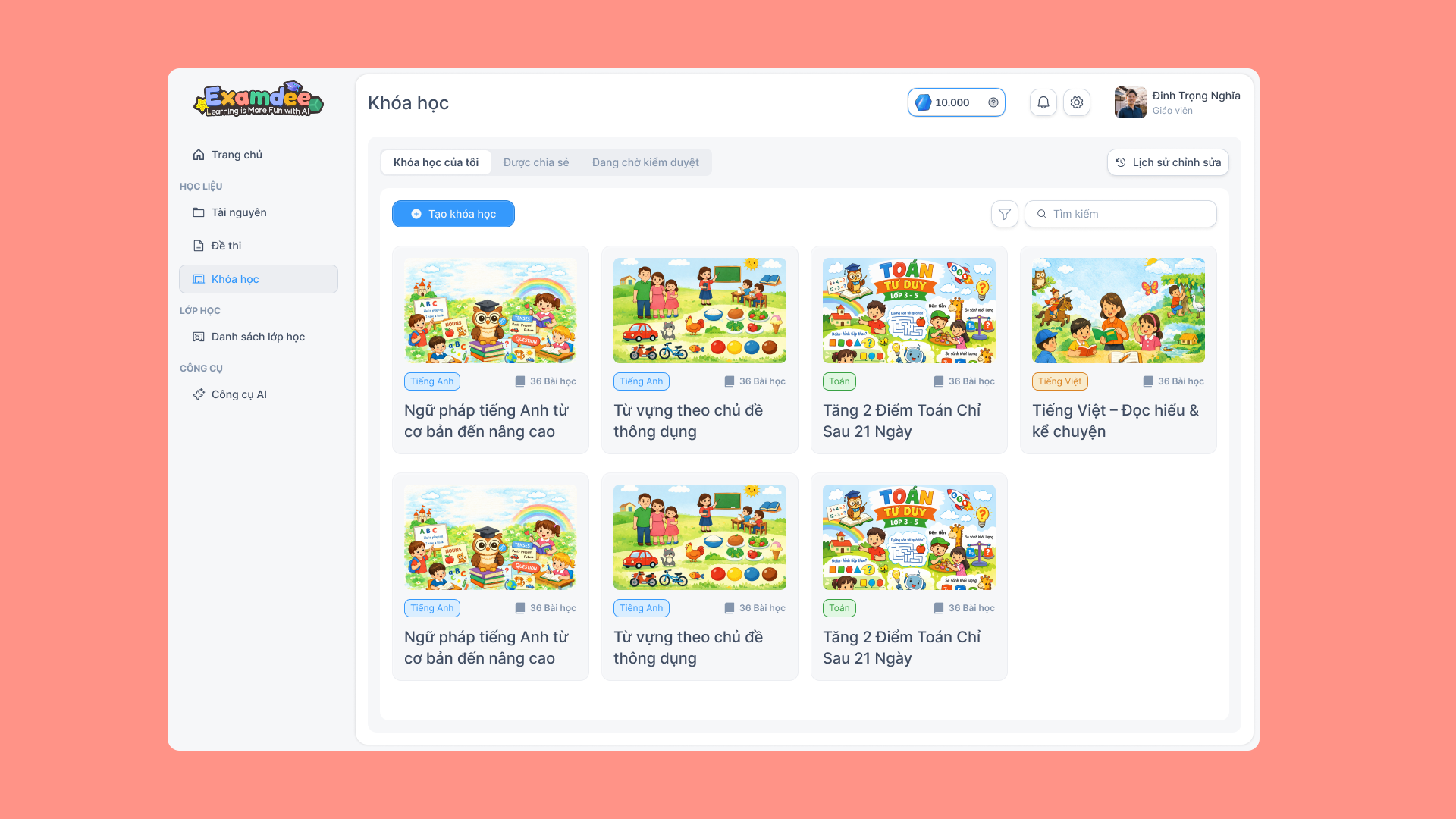Open Lịch sử chỉnh sửa history

[x=1168, y=162]
